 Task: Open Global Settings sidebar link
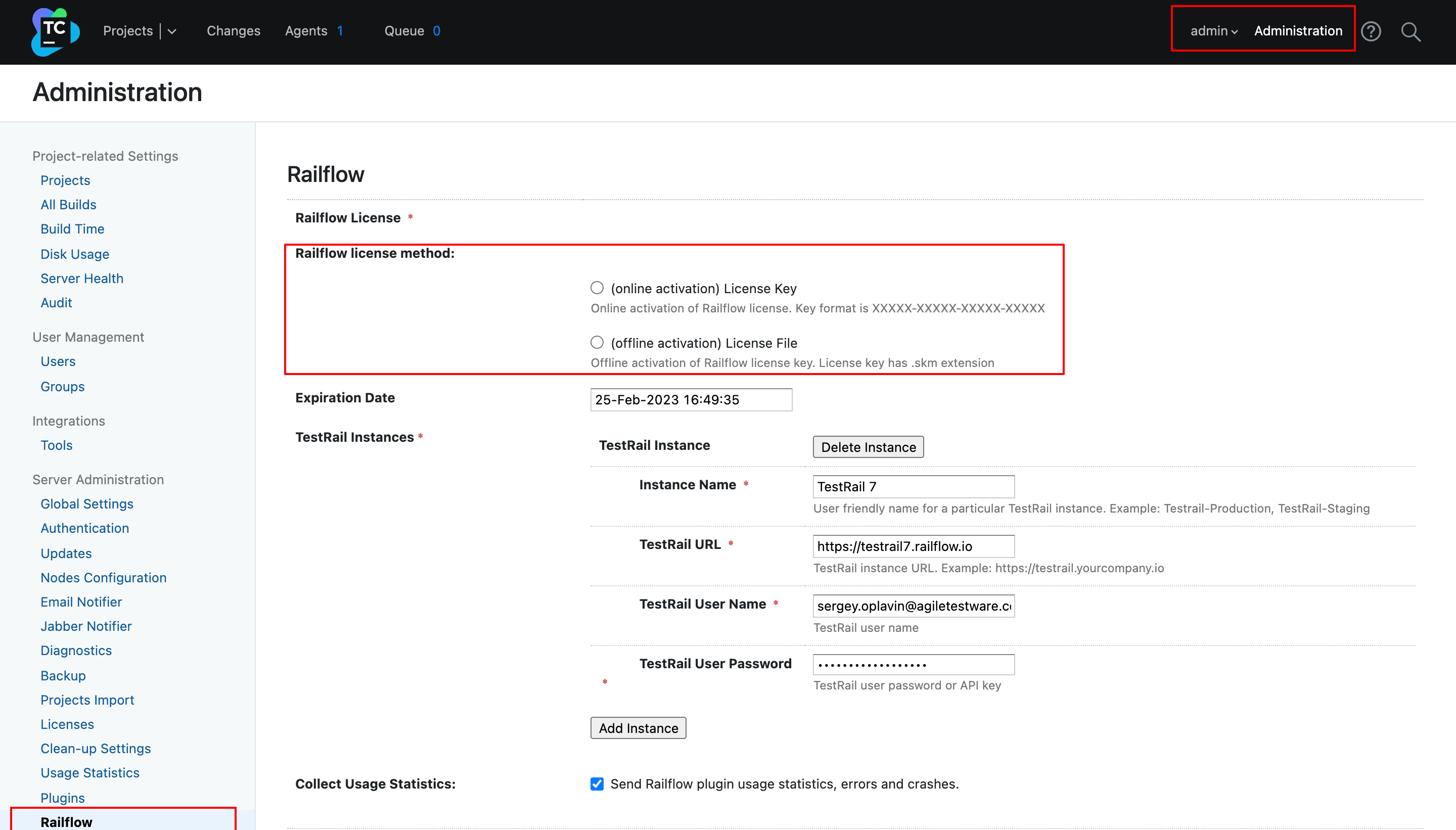(86, 504)
